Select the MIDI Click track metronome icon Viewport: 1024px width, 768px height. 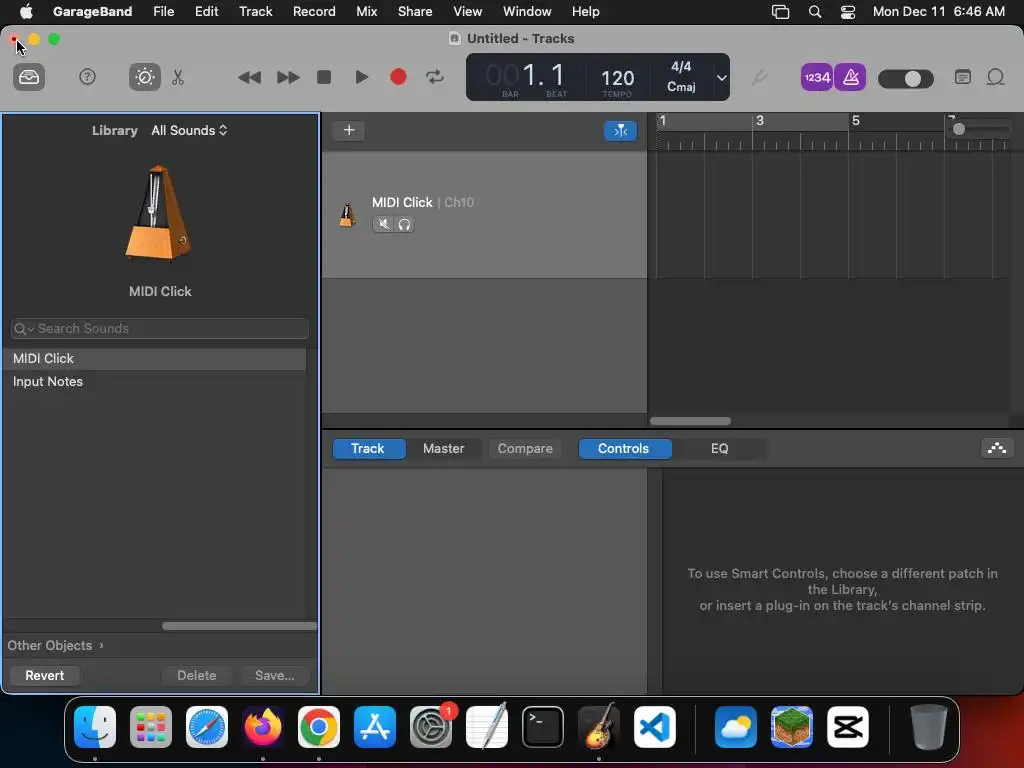coord(347,214)
